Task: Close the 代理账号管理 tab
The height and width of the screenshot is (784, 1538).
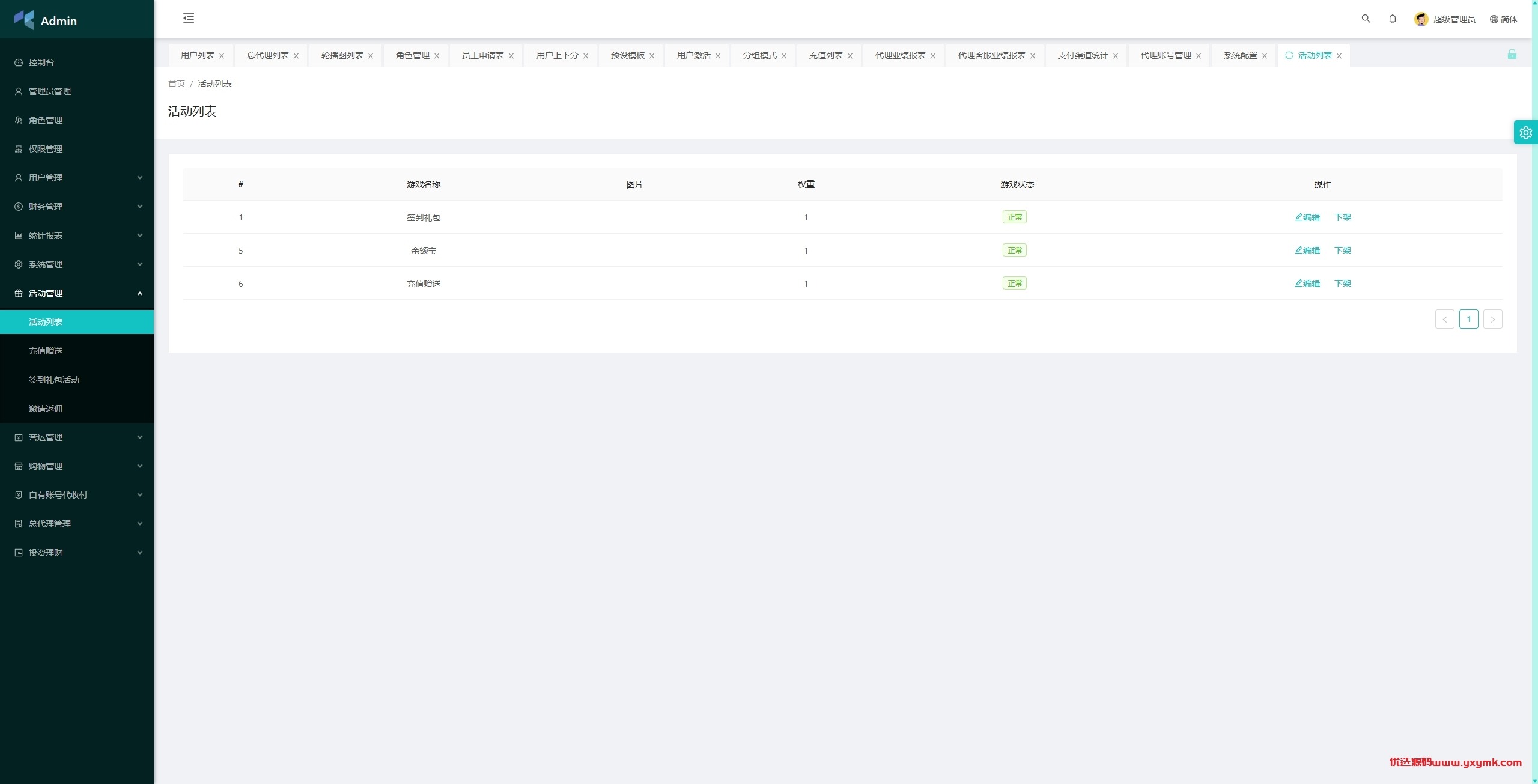Action: pos(1199,56)
